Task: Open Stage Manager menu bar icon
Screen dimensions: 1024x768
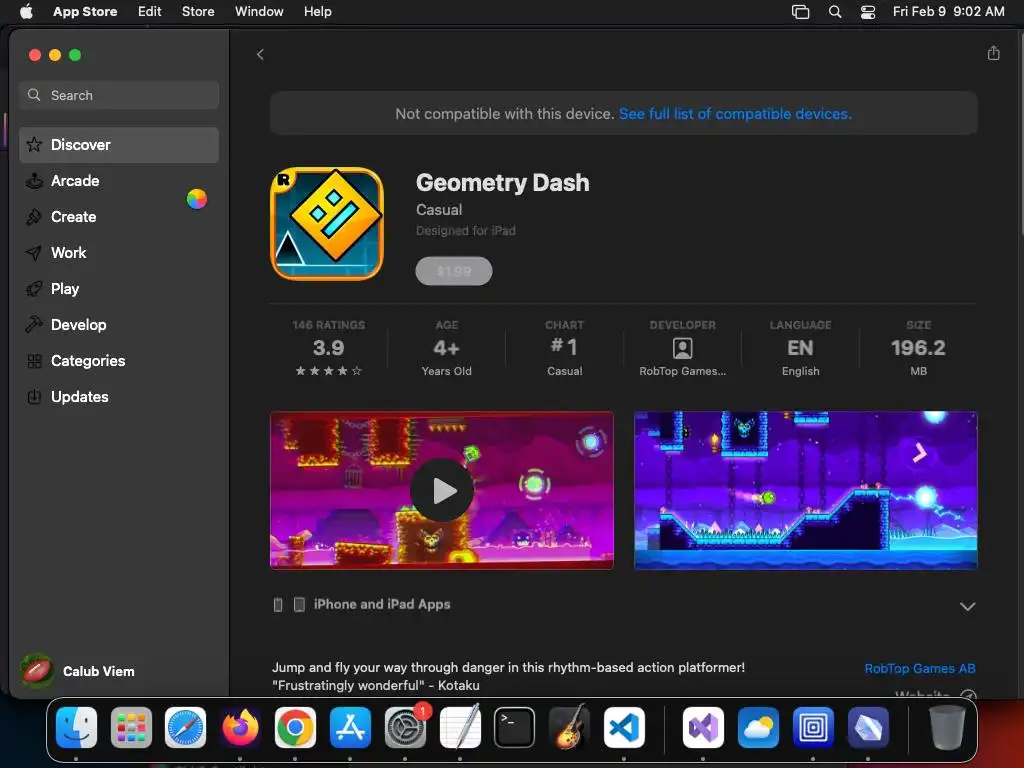Action: (x=800, y=11)
